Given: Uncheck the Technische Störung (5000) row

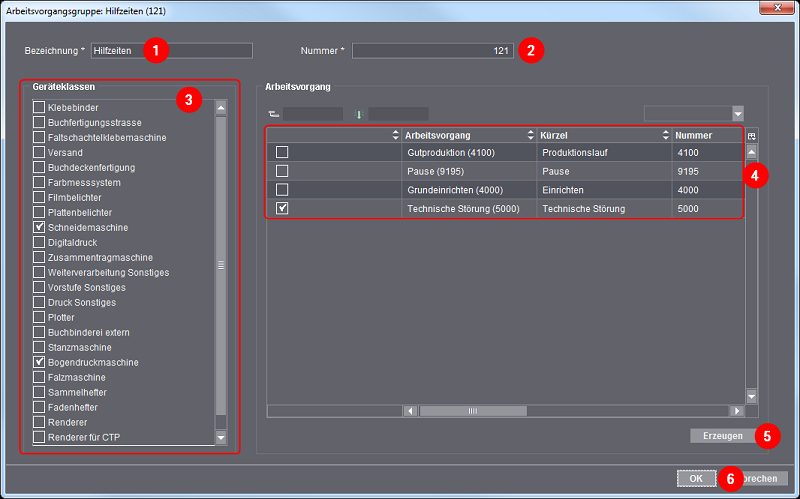Looking at the screenshot, I should [282, 209].
